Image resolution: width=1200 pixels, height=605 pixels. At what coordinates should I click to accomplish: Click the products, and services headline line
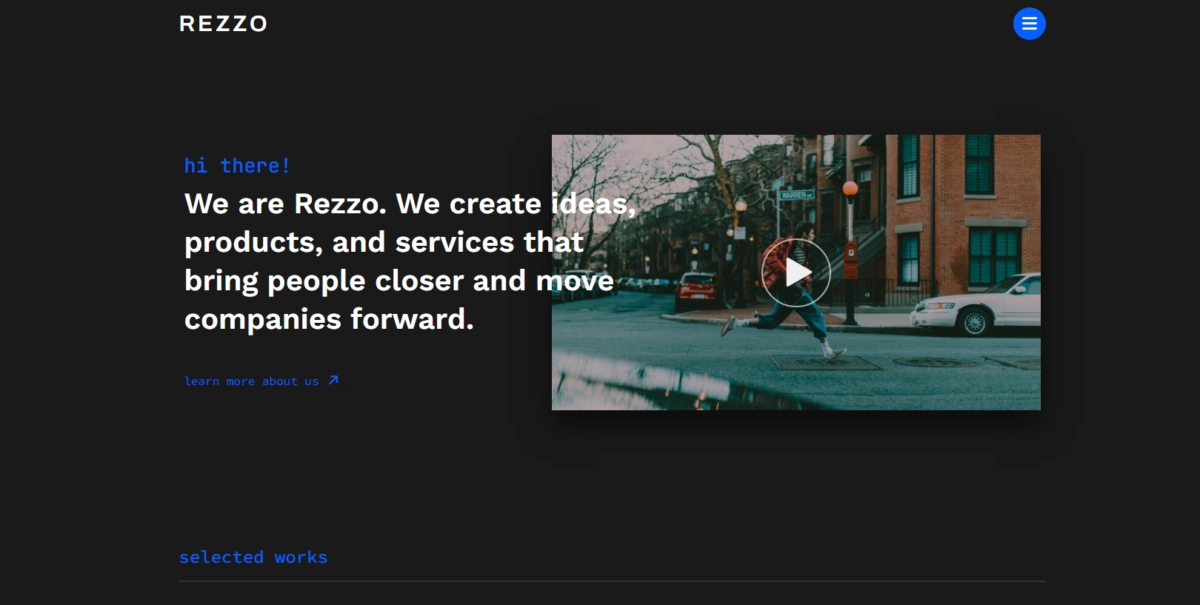click(384, 243)
